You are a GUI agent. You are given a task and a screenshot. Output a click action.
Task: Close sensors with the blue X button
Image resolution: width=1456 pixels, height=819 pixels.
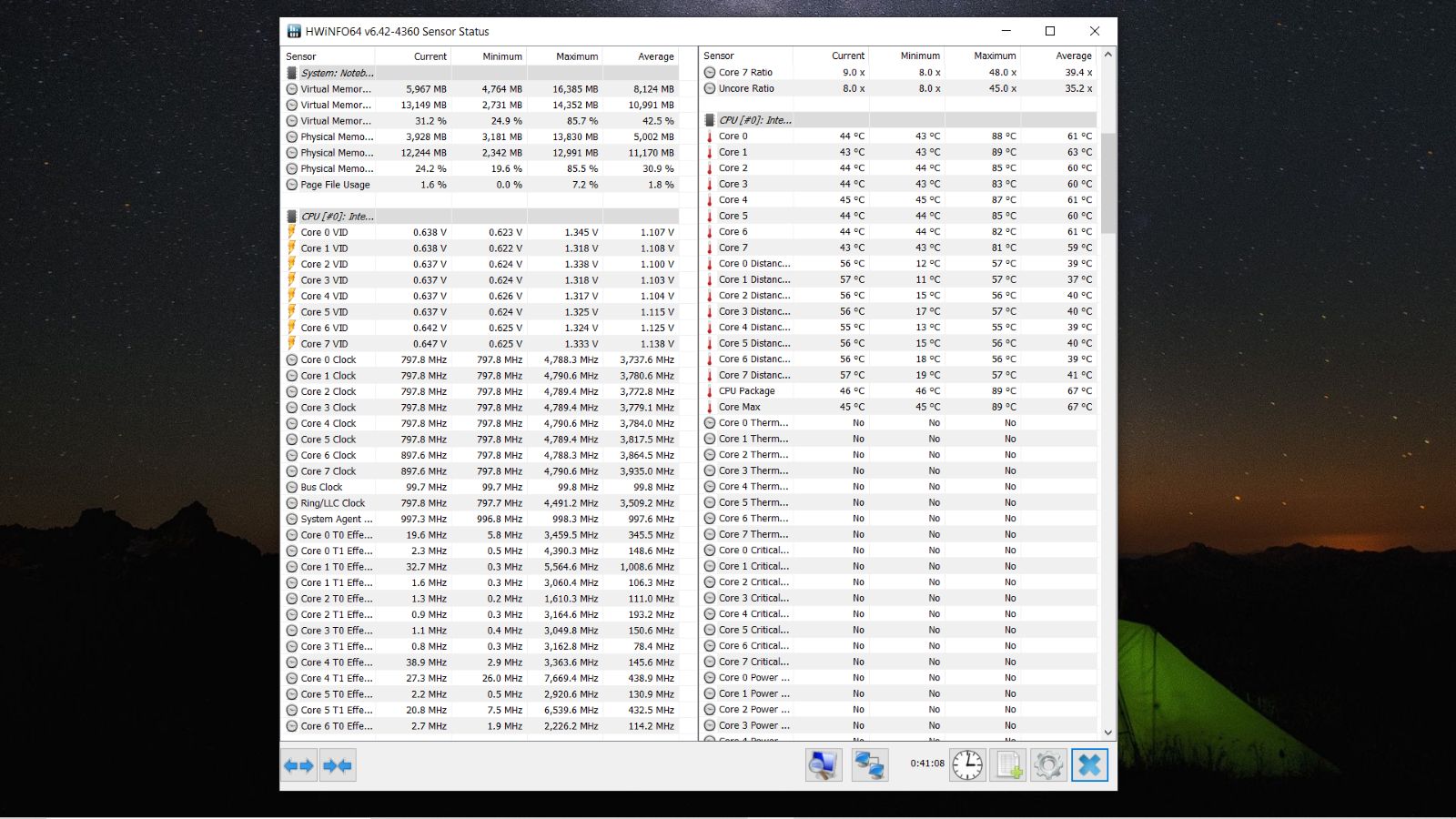pos(1089,765)
